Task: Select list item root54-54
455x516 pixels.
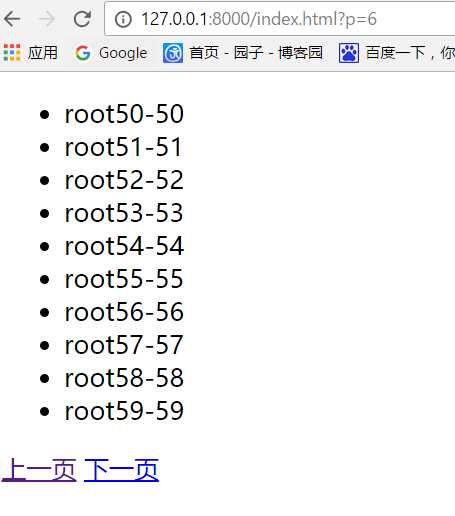Action: [x=124, y=246]
